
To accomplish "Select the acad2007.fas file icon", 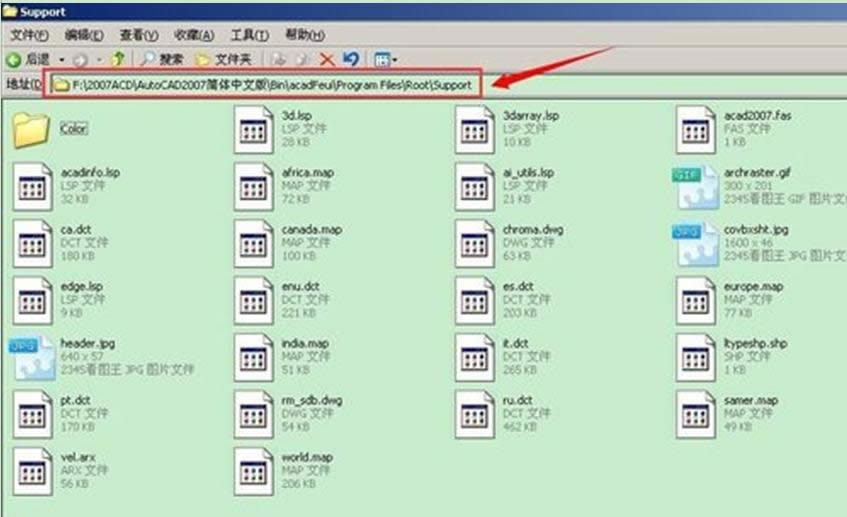I will pos(696,130).
